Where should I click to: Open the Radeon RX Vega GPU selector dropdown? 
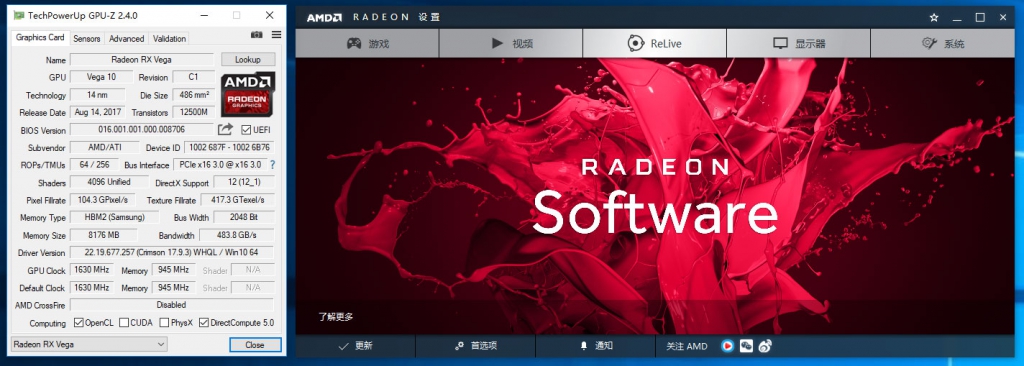click(x=89, y=344)
